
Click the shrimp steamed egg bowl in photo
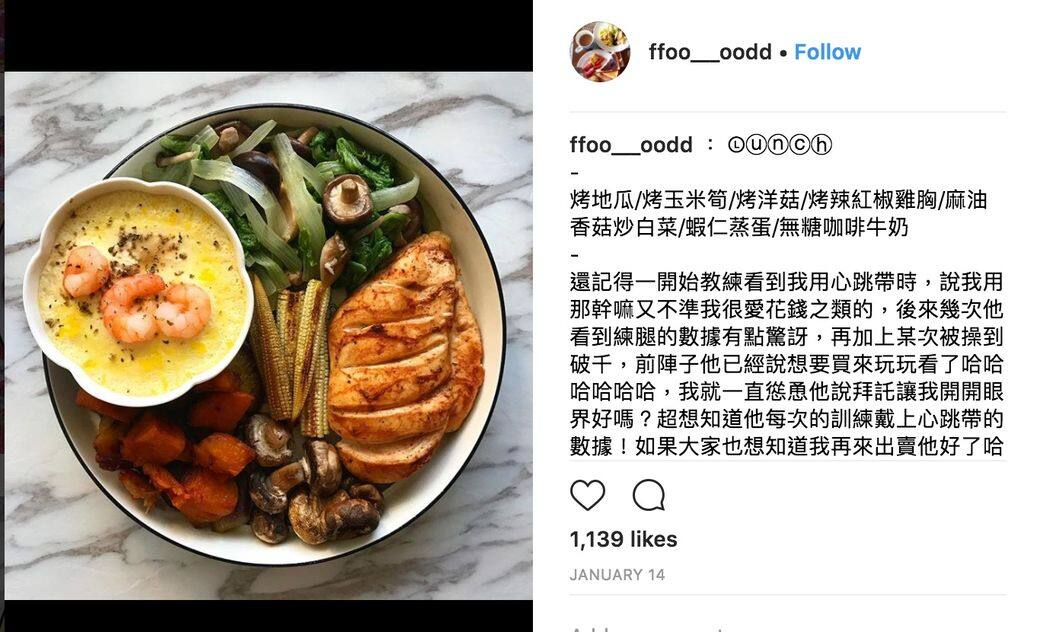pyautogui.click(x=137, y=292)
